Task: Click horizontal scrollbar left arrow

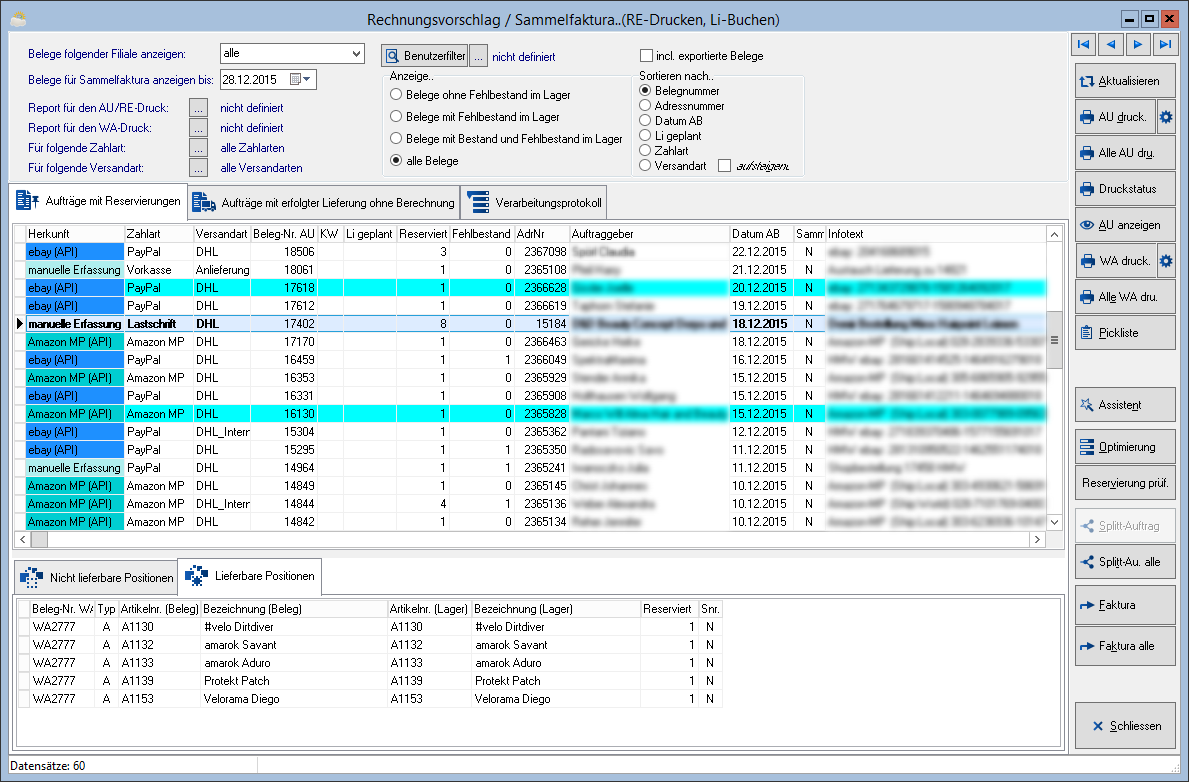Action: (23, 539)
